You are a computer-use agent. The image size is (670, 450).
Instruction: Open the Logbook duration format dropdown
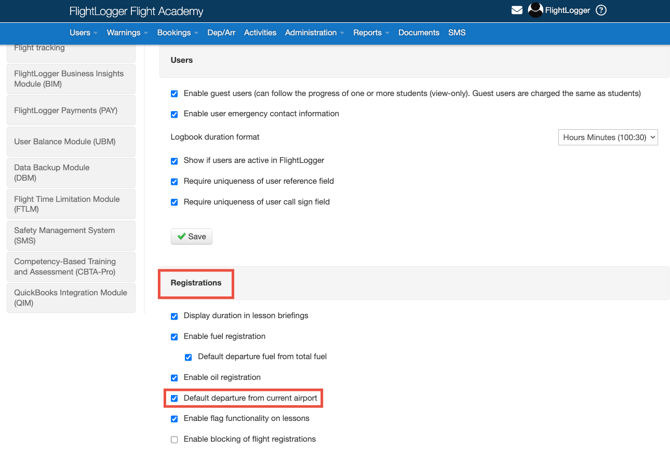click(x=608, y=137)
